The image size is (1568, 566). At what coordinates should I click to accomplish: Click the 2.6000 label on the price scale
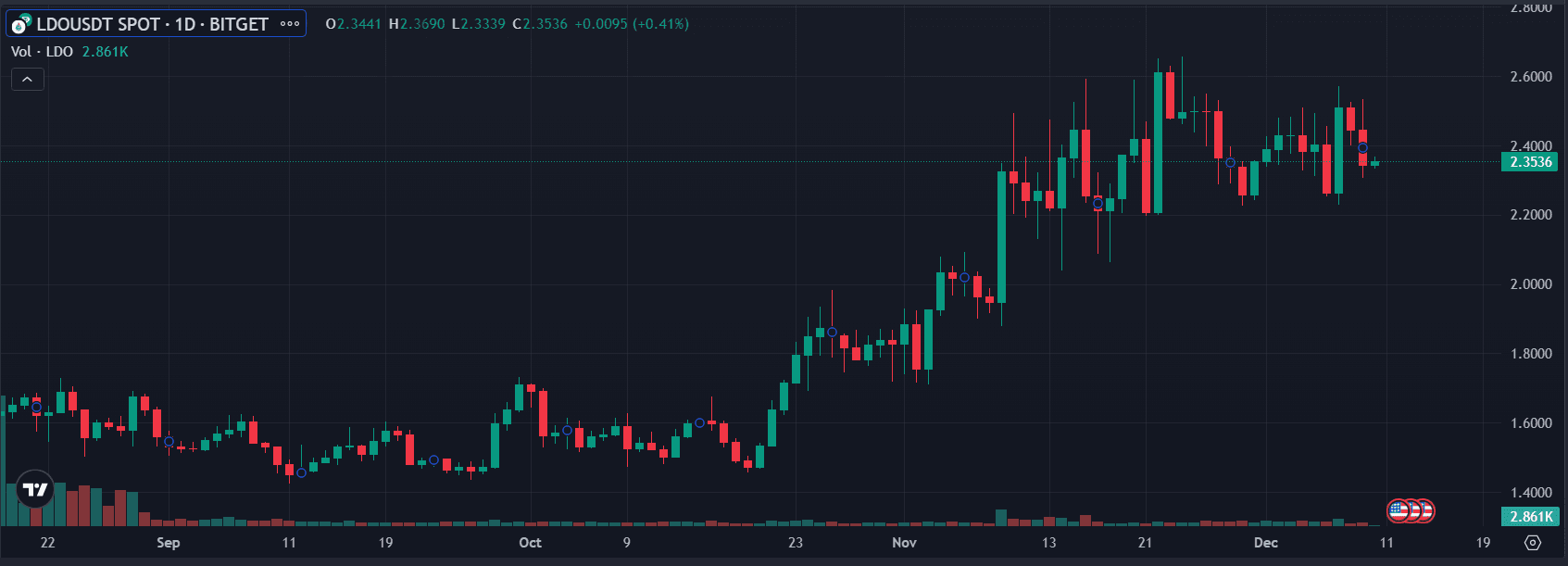pyautogui.click(x=1530, y=77)
